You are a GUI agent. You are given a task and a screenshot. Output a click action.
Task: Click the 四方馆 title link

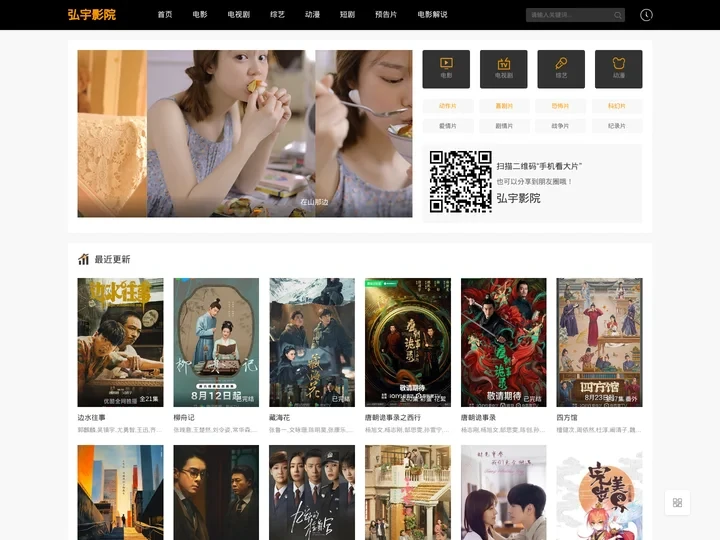pyautogui.click(x=567, y=417)
